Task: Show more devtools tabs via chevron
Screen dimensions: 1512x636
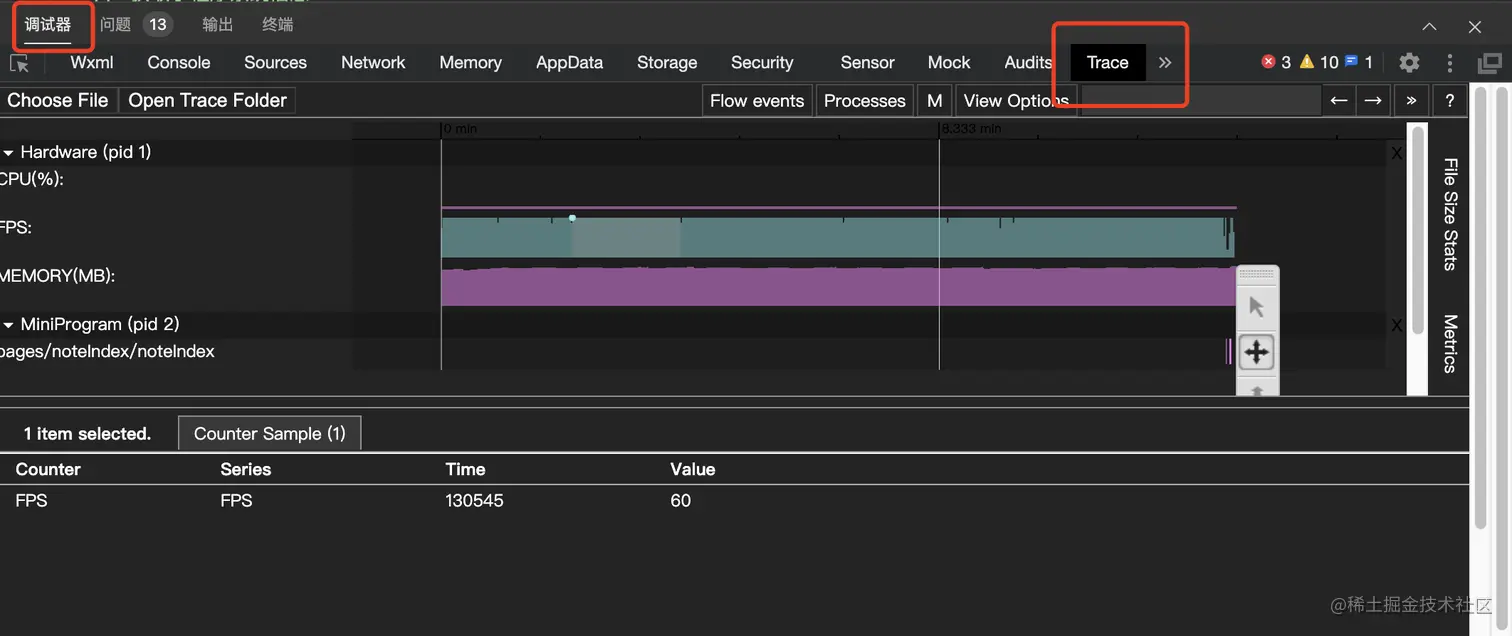Action: pyautogui.click(x=1165, y=62)
